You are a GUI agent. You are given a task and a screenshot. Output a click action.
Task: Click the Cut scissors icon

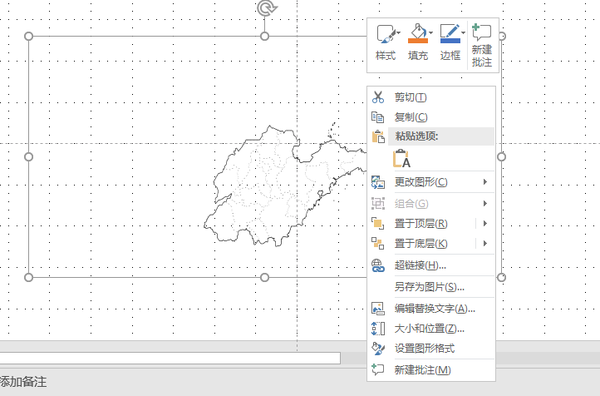pos(378,97)
